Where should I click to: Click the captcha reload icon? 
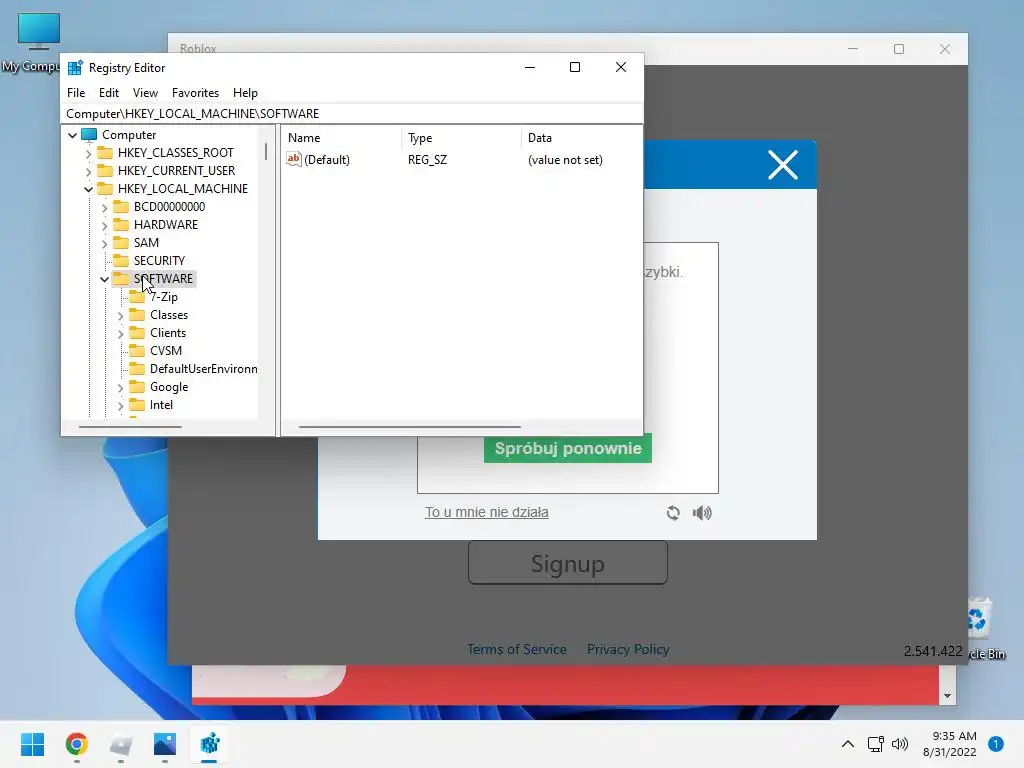673,513
